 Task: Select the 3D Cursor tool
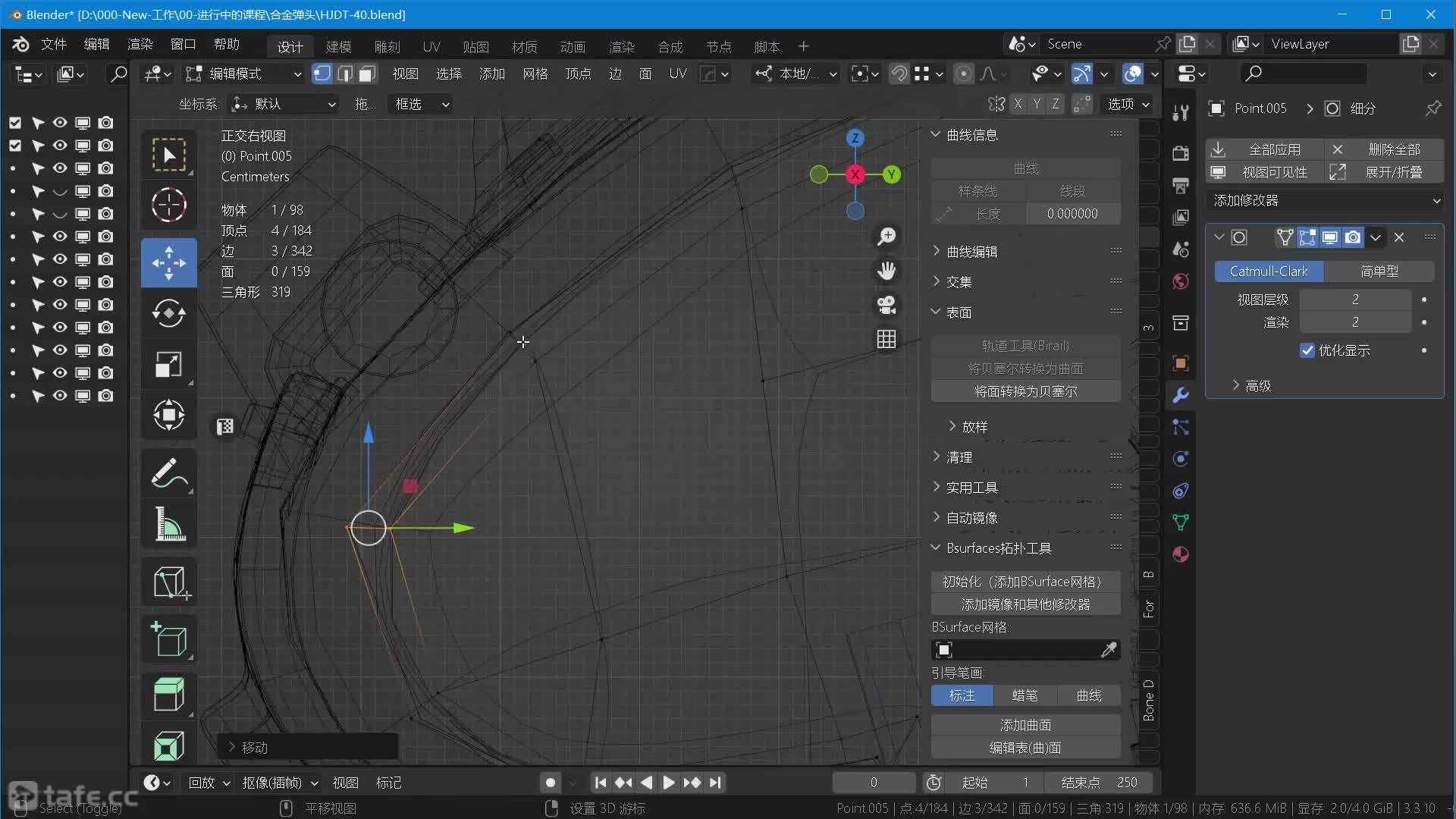point(168,205)
